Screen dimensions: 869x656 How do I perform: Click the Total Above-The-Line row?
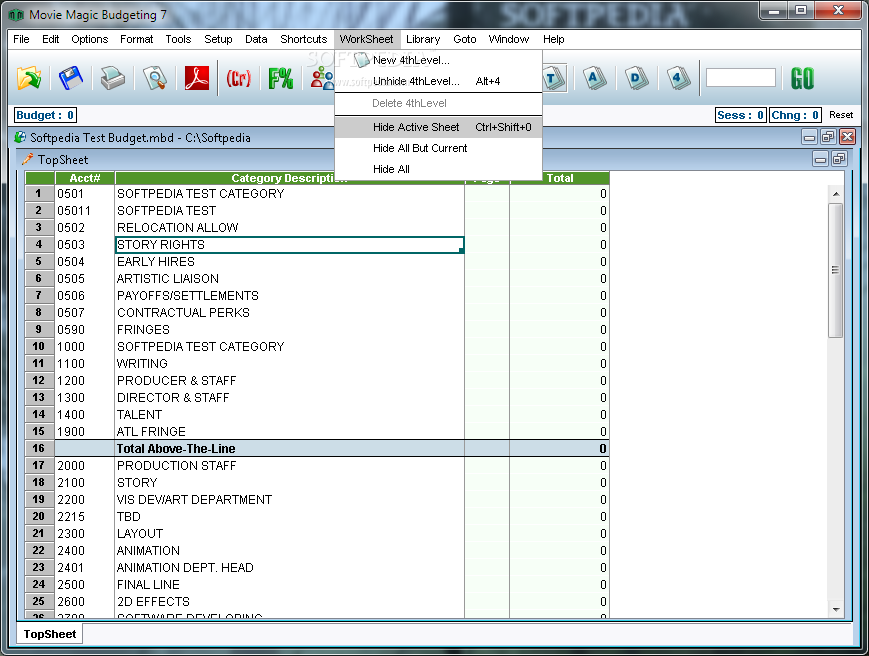317,448
